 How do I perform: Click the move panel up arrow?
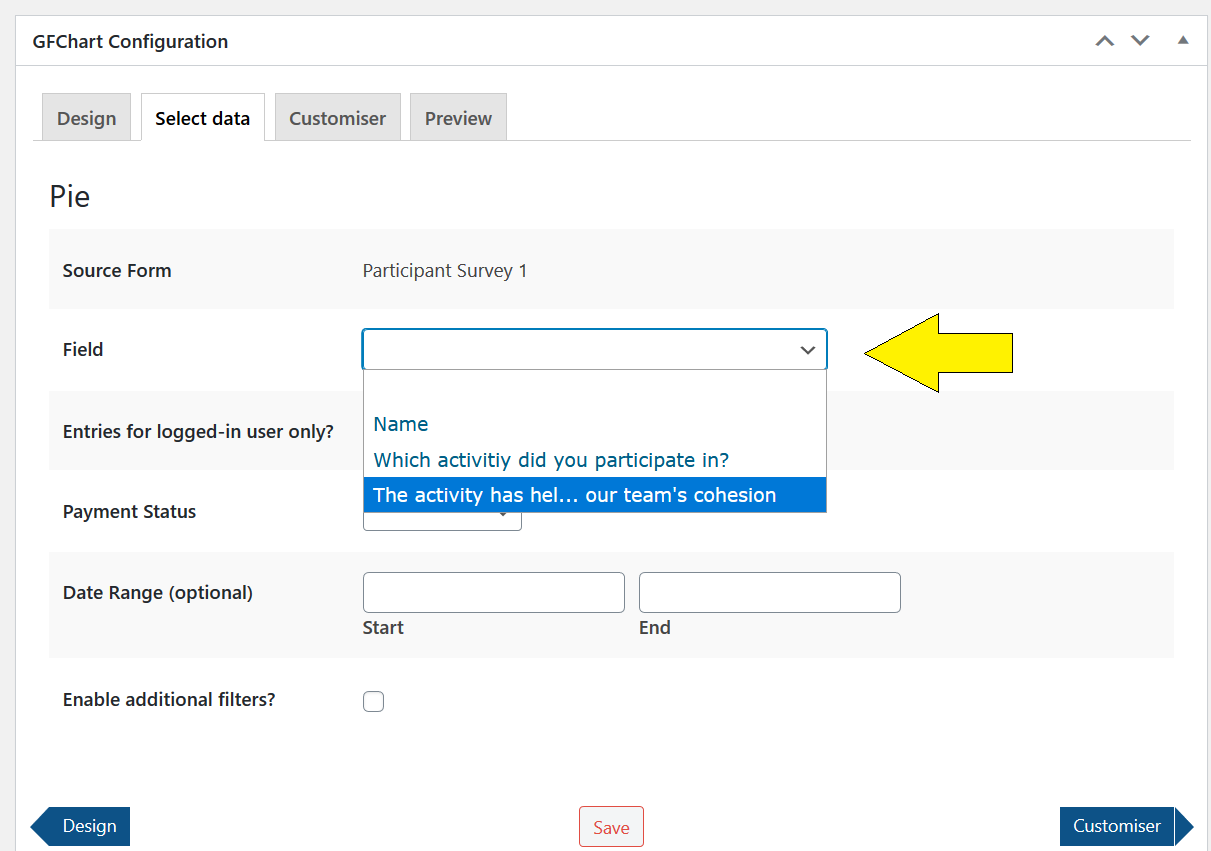pos(1104,41)
